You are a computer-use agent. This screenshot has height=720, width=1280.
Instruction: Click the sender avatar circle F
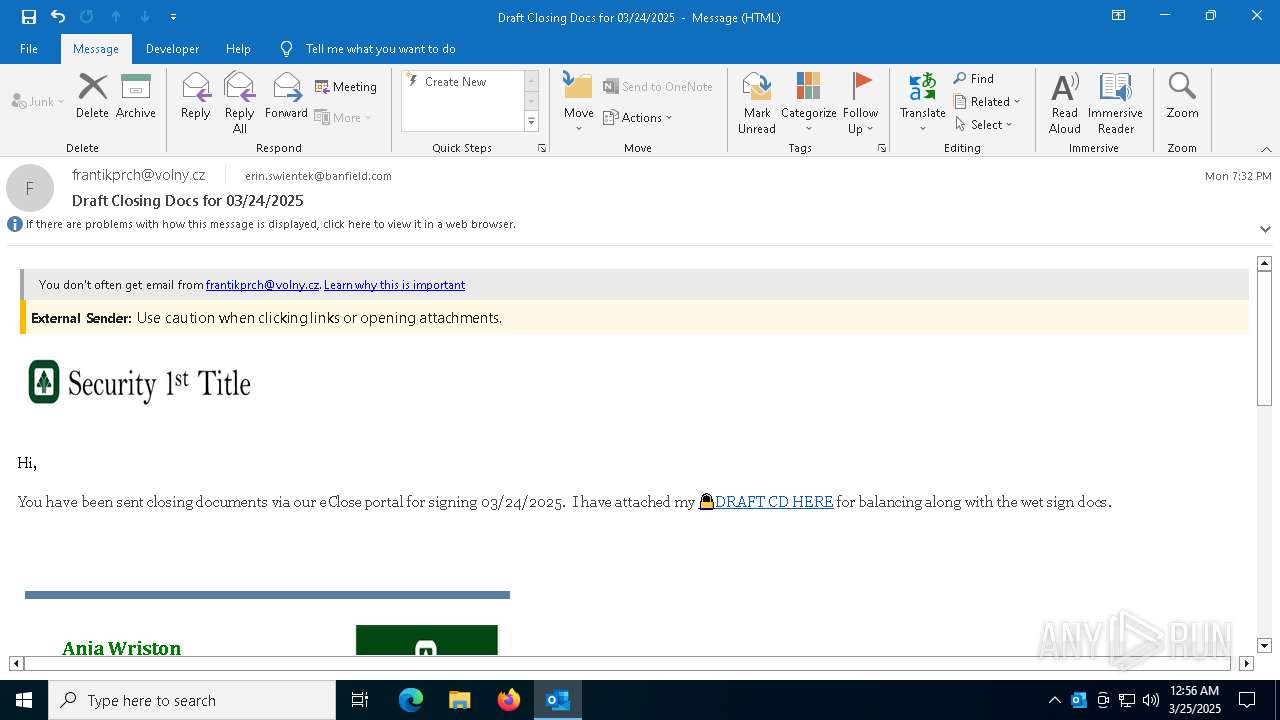[x=30, y=188]
